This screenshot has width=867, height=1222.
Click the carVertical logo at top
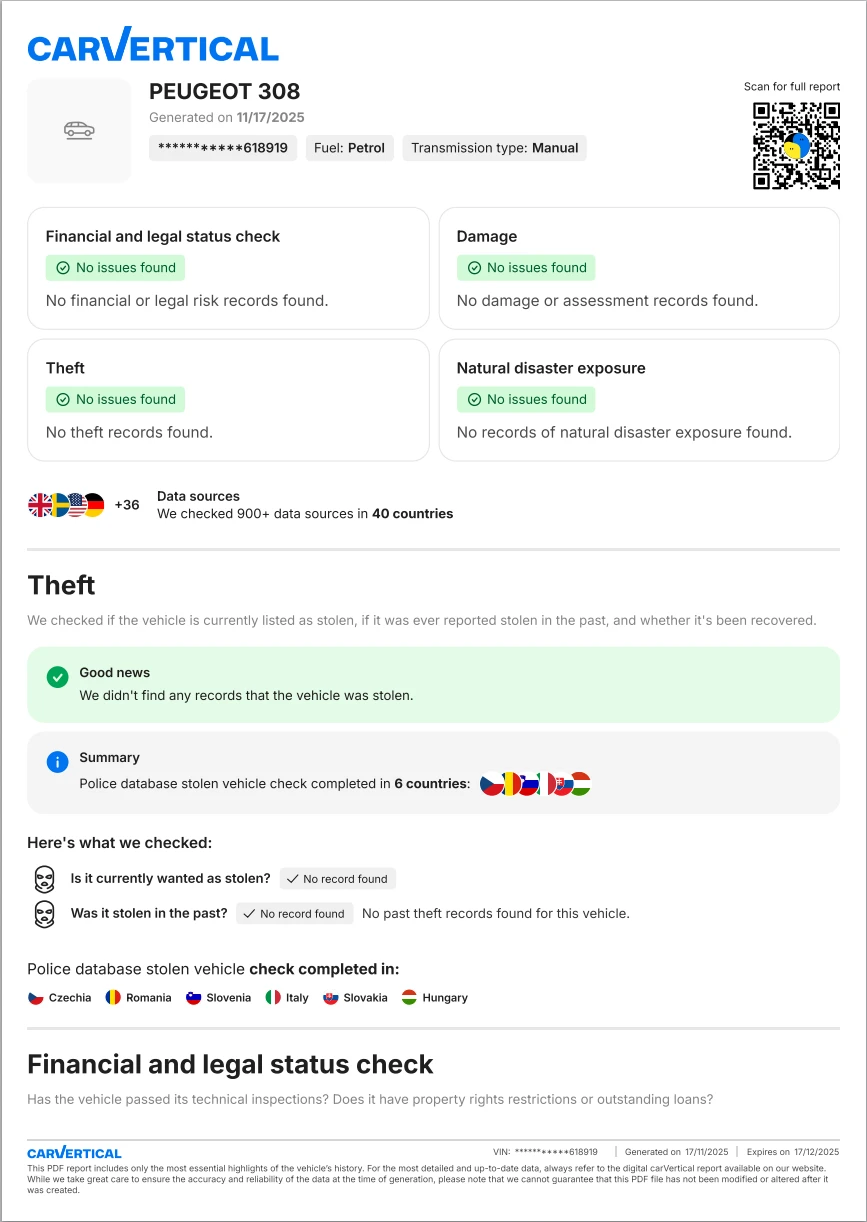click(x=153, y=45)
